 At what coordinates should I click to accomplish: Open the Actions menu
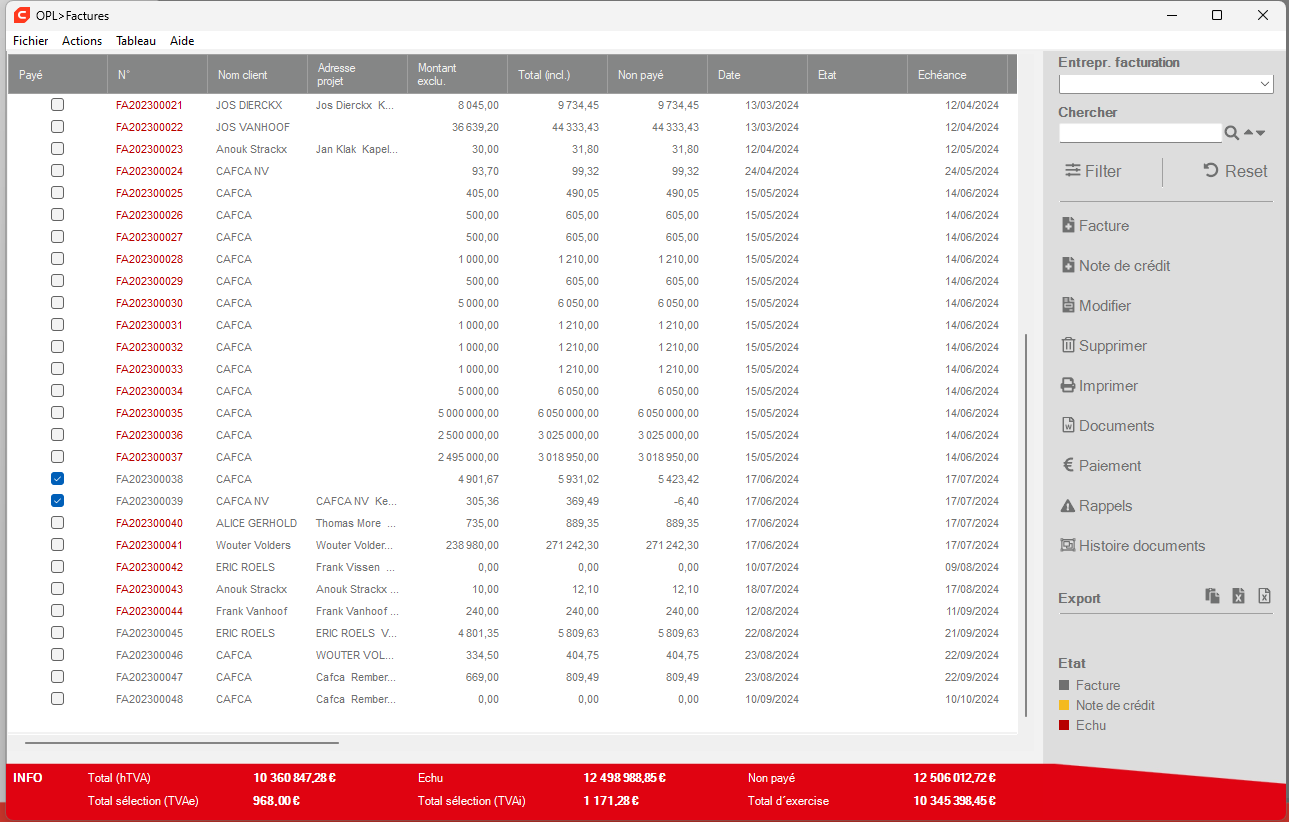(x=82, y=41)
